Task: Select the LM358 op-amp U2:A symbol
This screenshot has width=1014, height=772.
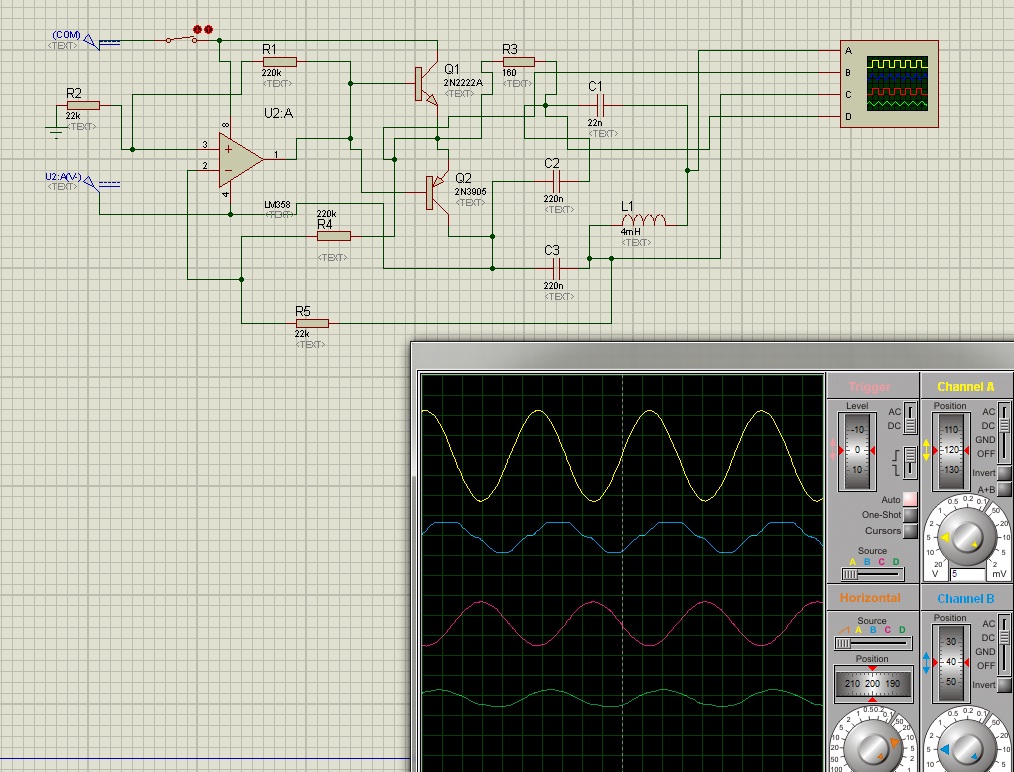Action: coord(241,159)
